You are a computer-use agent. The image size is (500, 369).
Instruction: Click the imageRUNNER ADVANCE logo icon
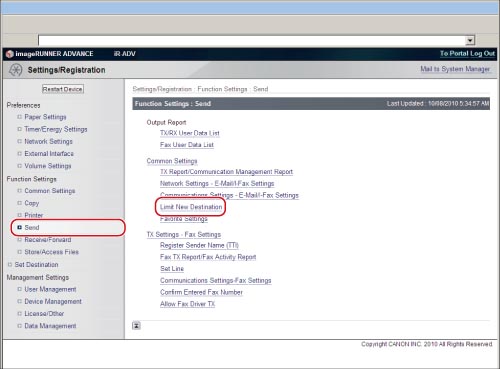click(10, 54)
